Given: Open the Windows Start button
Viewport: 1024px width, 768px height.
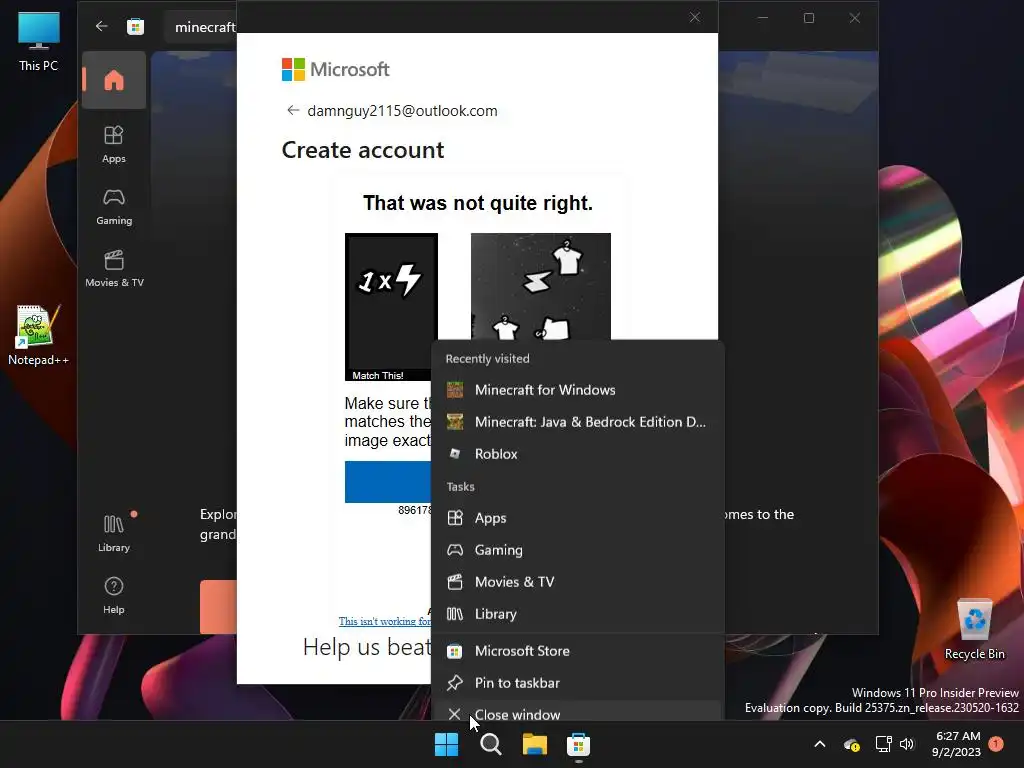Looking at the screenshot, I should pyautogui.click(x=447, y=744).
